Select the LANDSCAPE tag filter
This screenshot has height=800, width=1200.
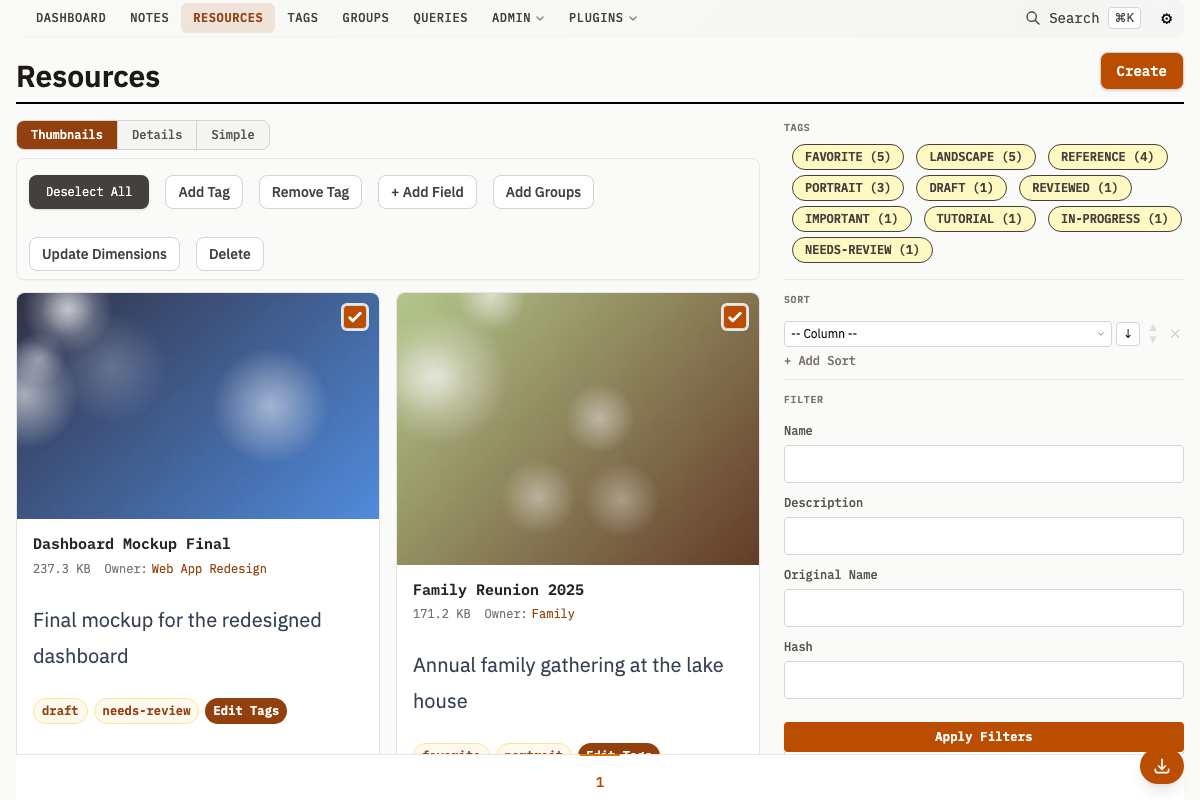click(975, 157)
